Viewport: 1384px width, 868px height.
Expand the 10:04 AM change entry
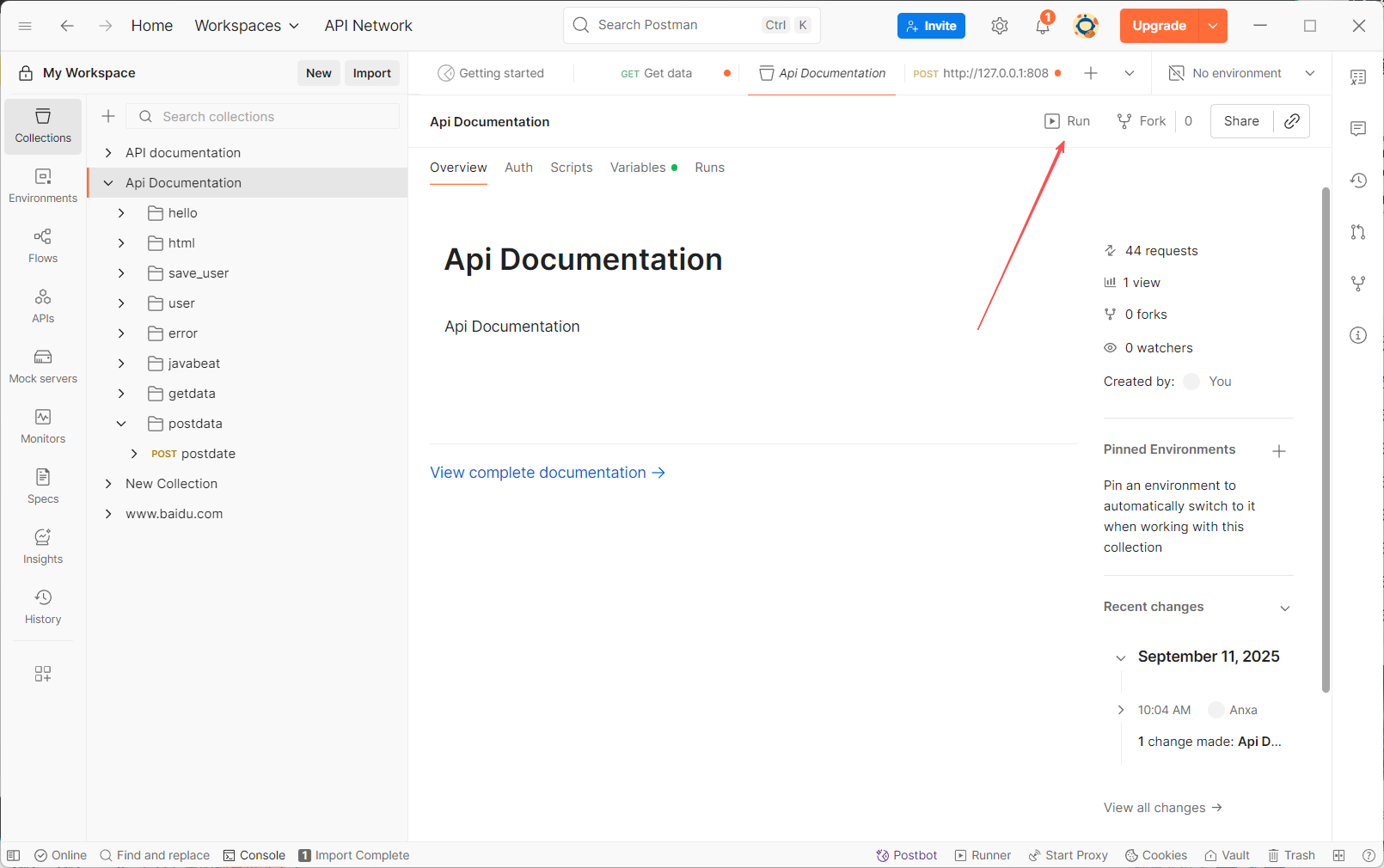pos(1120,710)
